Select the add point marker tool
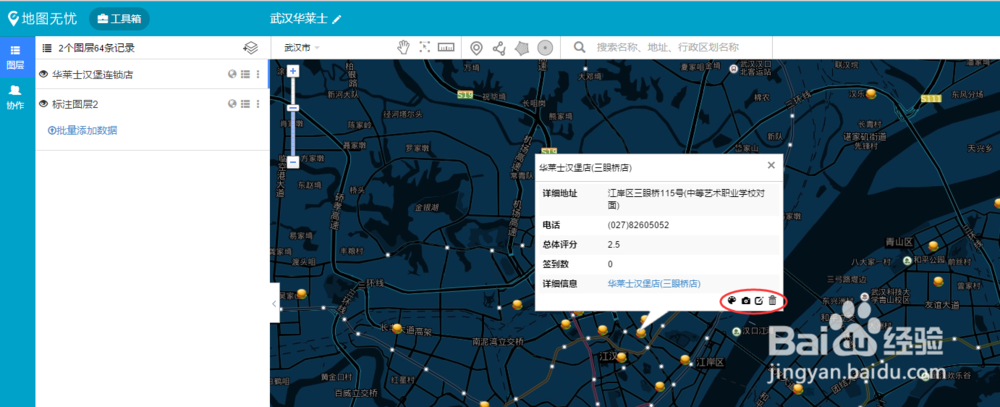Viewport: 1000px width, 407px height. [x=476, y=48]
